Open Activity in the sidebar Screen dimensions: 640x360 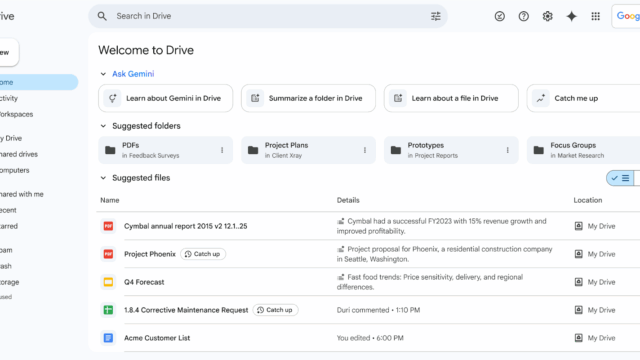(x=9, y=98)
